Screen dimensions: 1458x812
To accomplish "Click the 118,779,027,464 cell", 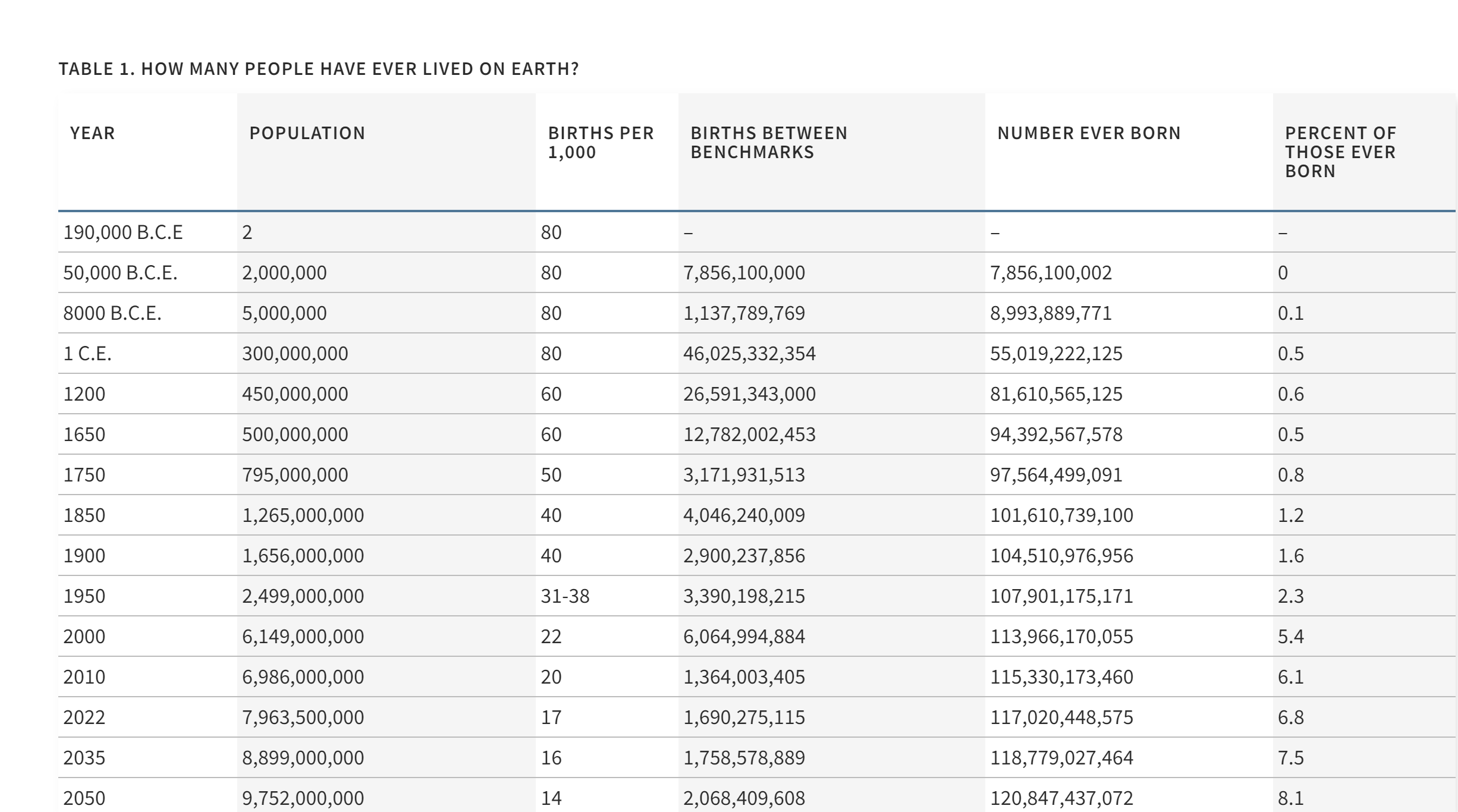I will pos(1061,758).
